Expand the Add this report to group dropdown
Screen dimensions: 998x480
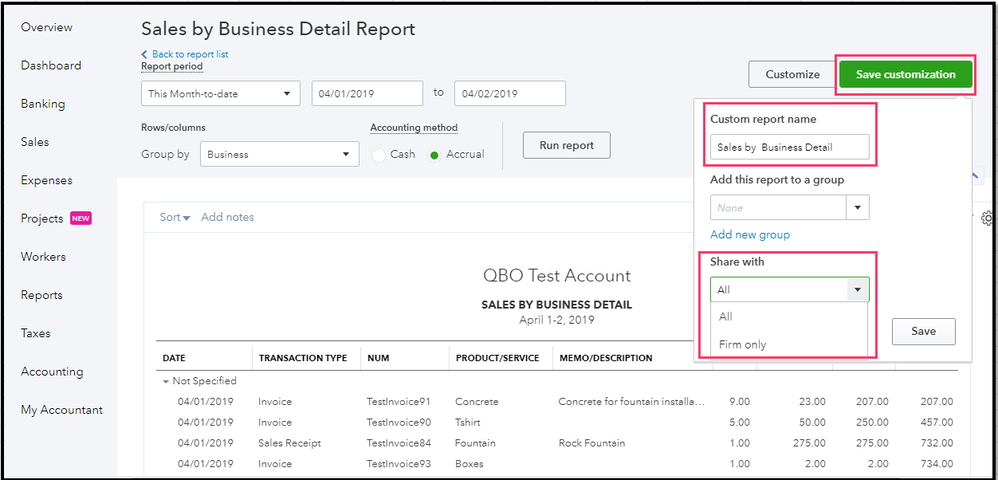[x=858, y=207]
